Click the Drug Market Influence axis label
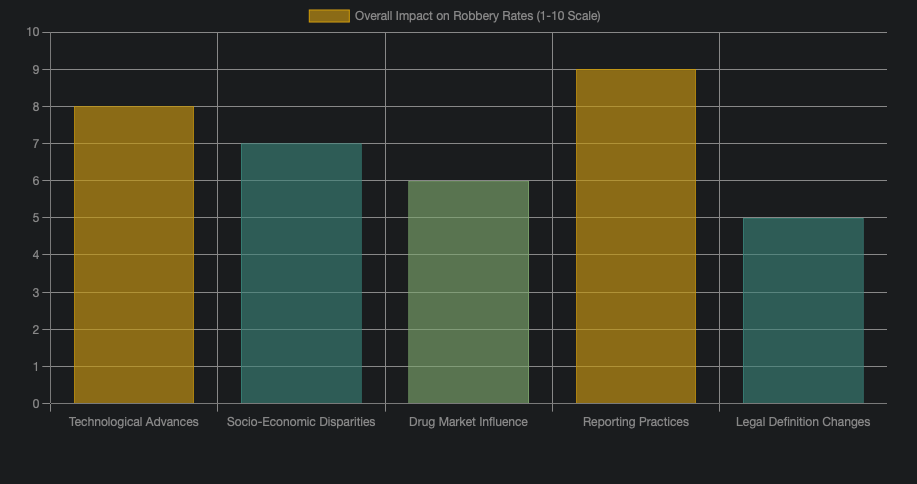917x484 pixels. click(468, 422)
